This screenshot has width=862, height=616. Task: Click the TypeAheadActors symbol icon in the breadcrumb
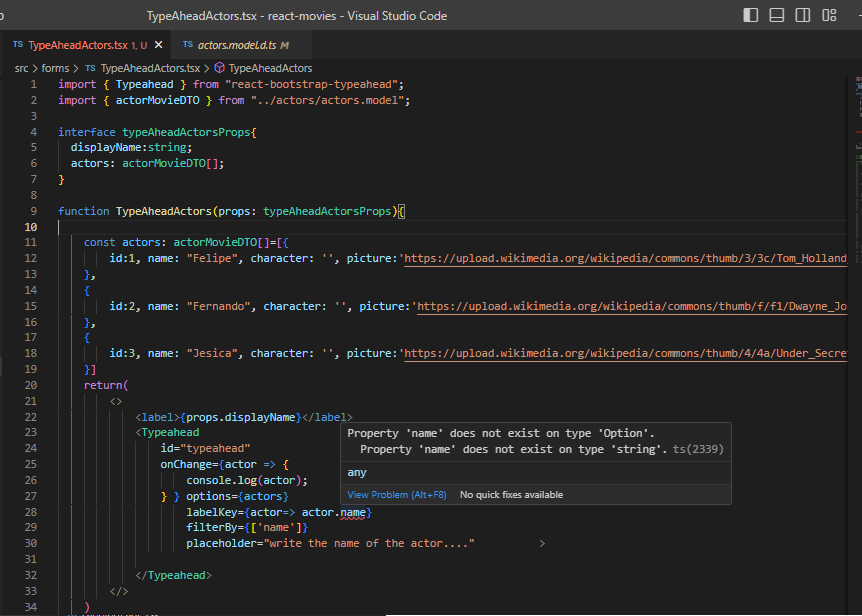click(219, 68)
